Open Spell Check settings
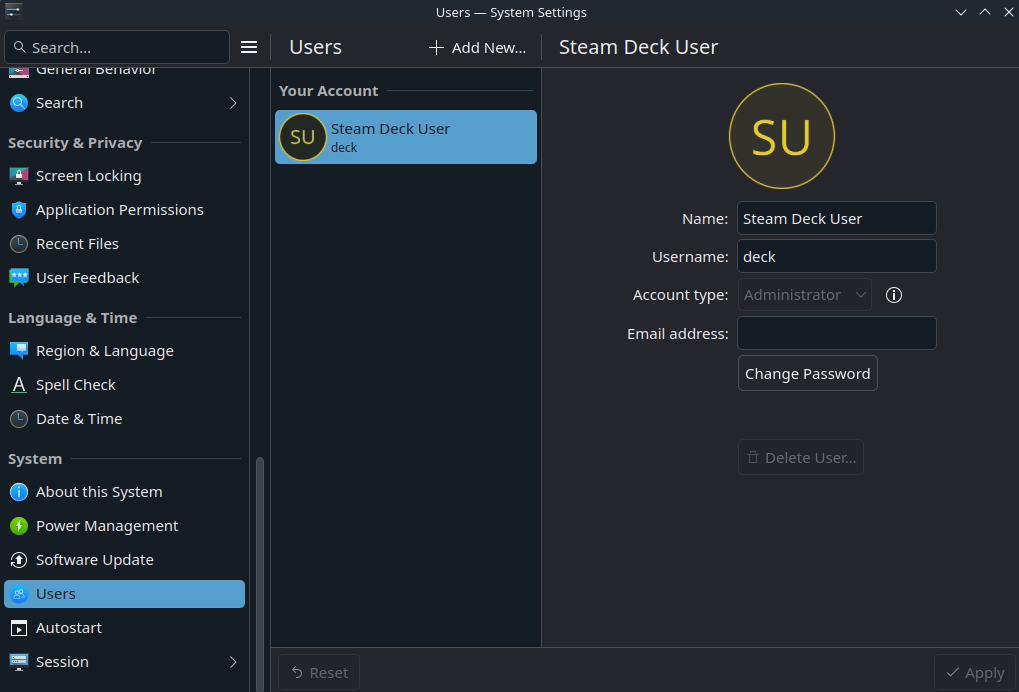The width and height of the screenshot is (1019, 692). [124, 385]
